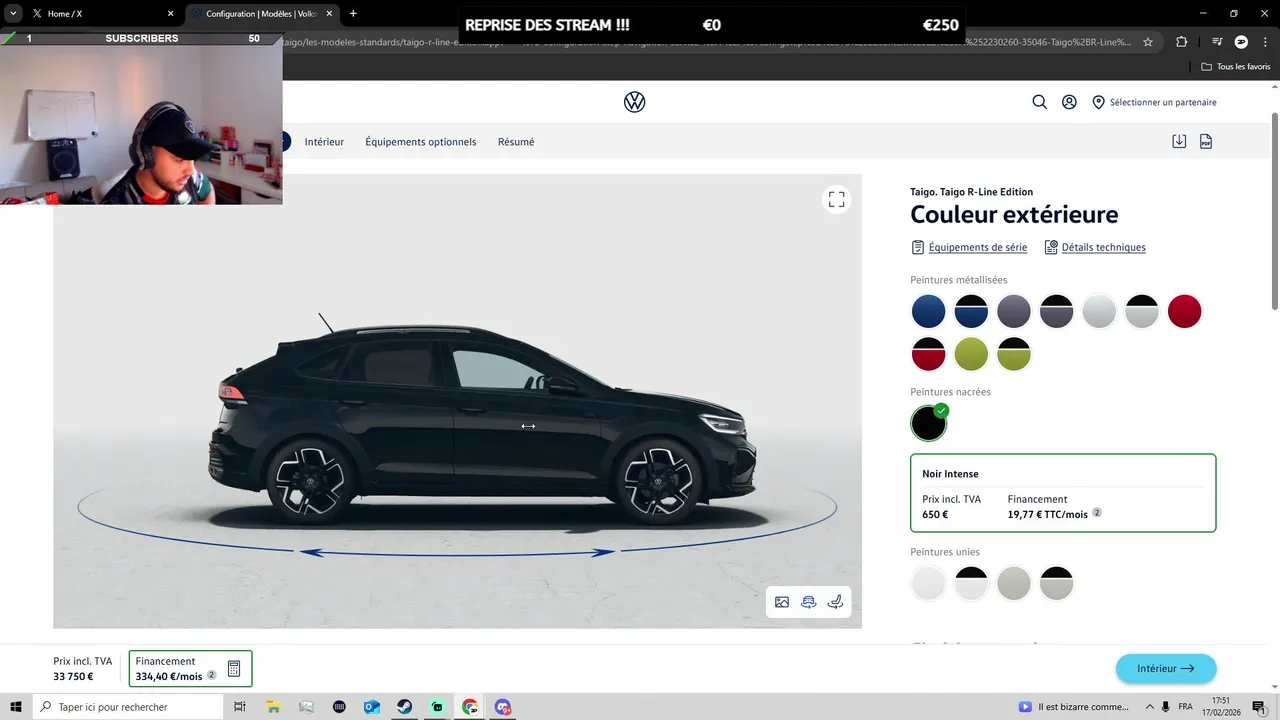The image size is (1280, 720).
Task: Select solid light grey unie paint
Action: pyautogui.click(x=1014, y=583)
